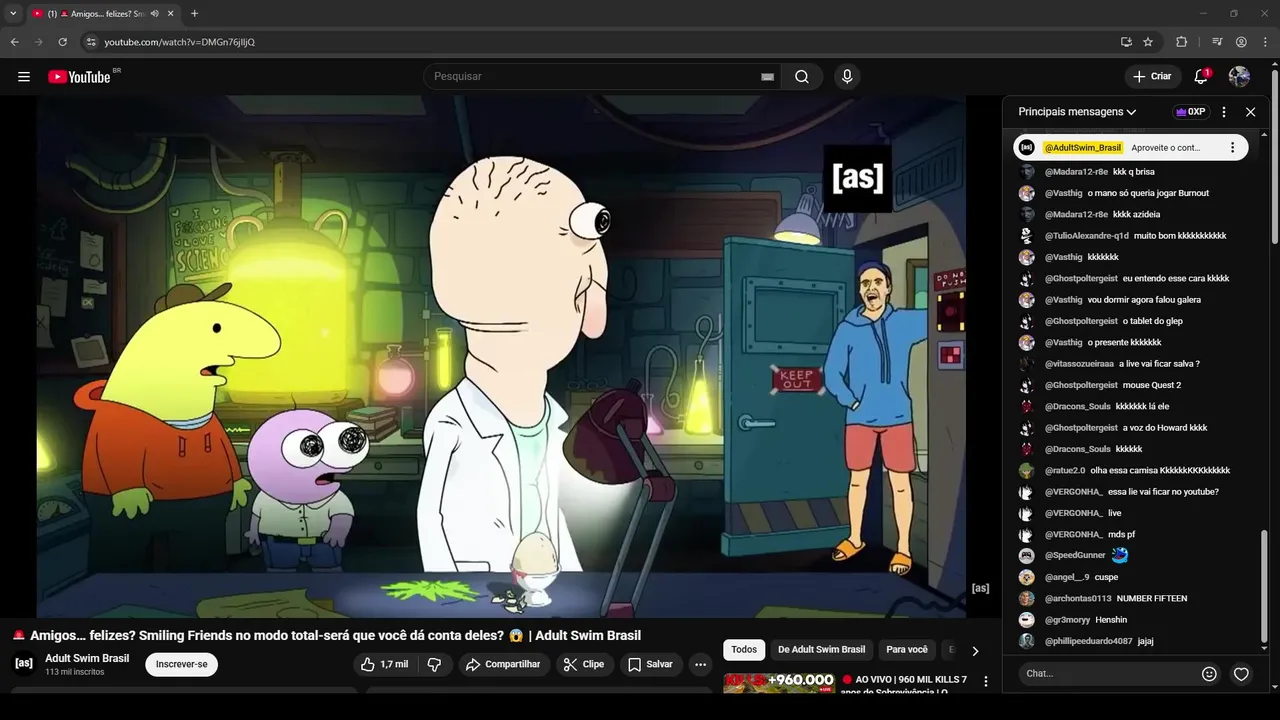Open more actions ellipsis below video
The width and height of the screenshot is (1280, 720).
[700, 664]
